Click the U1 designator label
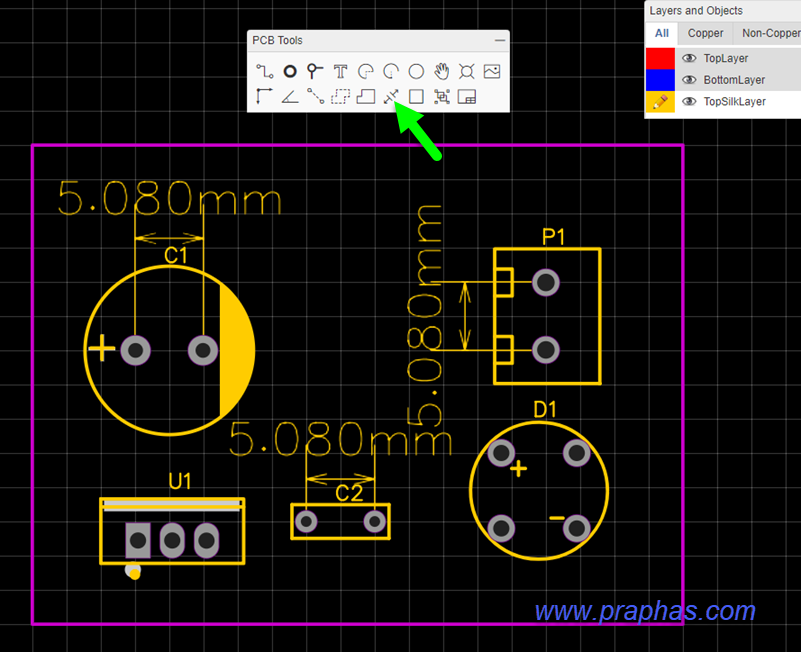The height and width of the screenshot is (652, 801). click(180, 481)
